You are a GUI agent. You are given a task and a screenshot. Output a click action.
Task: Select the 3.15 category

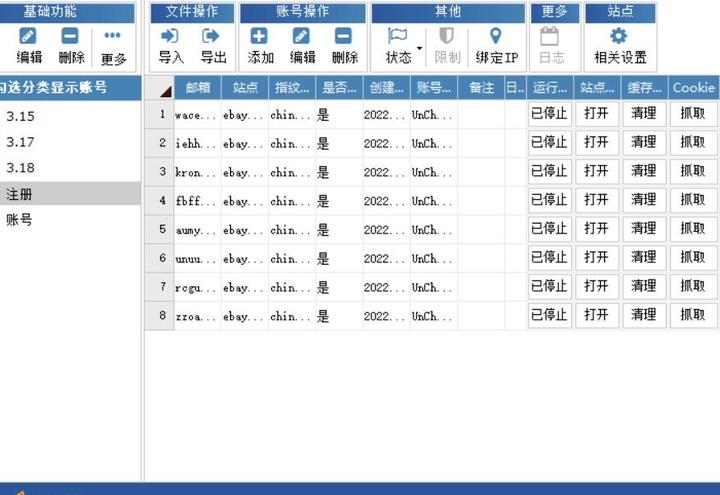(x=21, y=117)
